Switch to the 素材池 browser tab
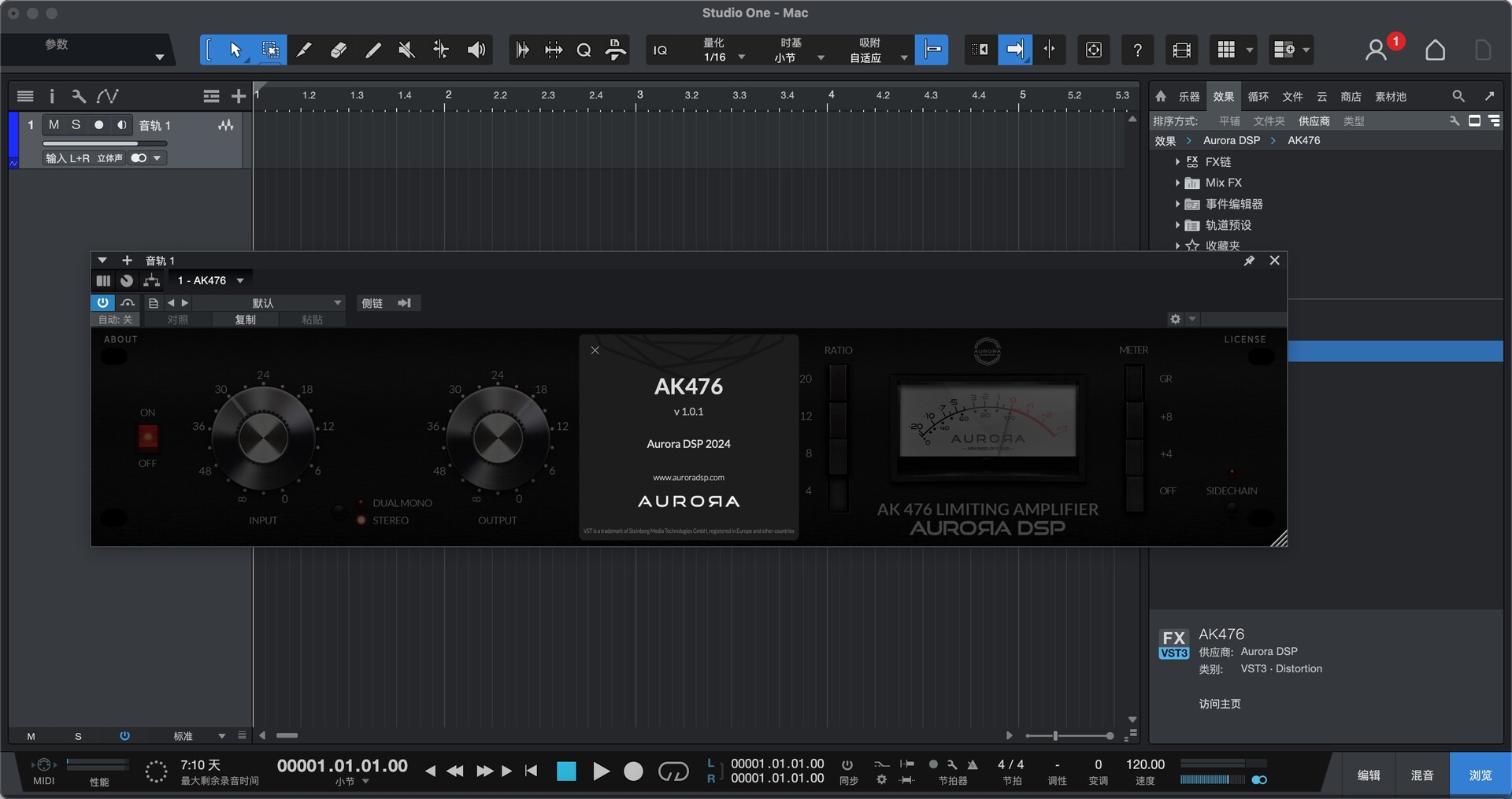 [x=1391, y=97]
